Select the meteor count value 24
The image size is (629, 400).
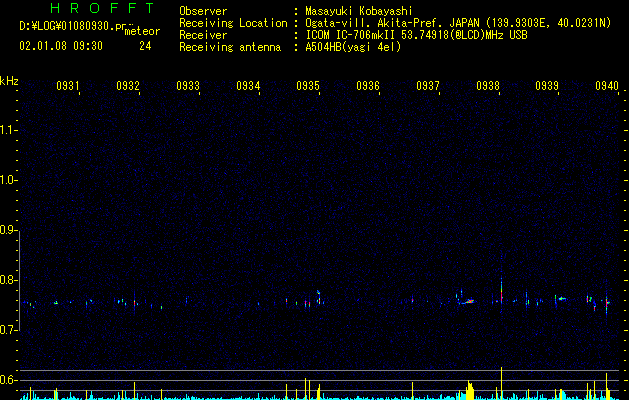[x=145, y=46]
